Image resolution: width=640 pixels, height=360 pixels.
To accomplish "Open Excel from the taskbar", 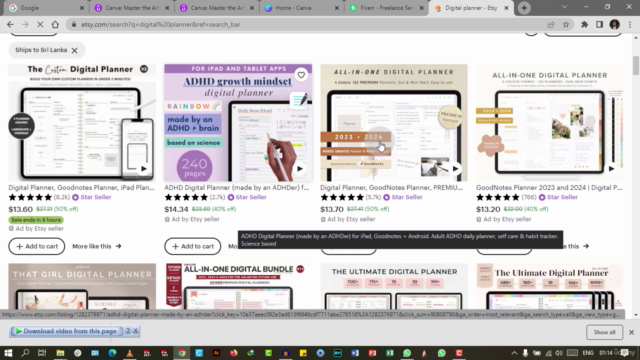I will pyautogui.click(x=390, y=353).
